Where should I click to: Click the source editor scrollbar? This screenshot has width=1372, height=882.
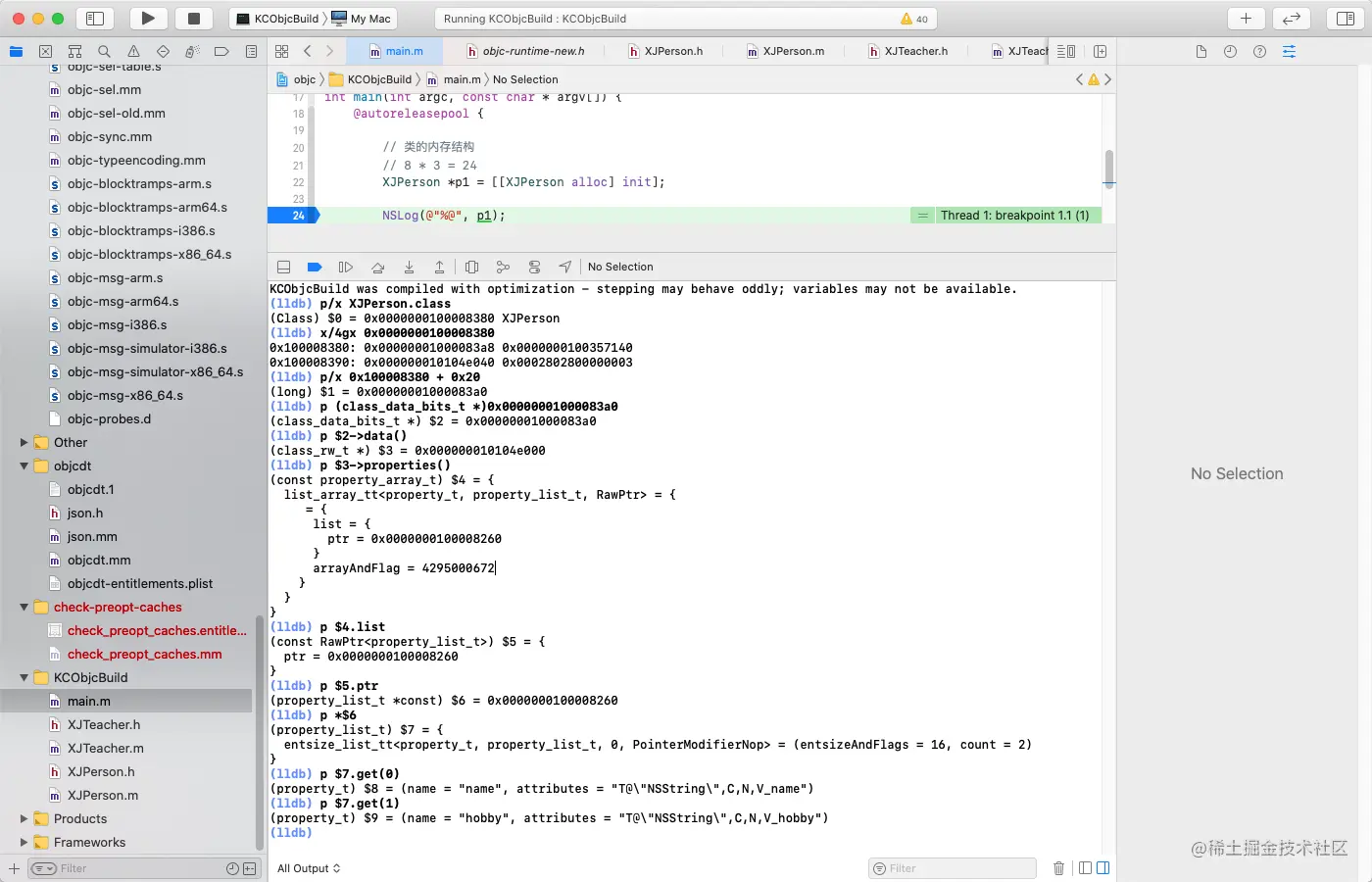click(x=1109, y=169)
